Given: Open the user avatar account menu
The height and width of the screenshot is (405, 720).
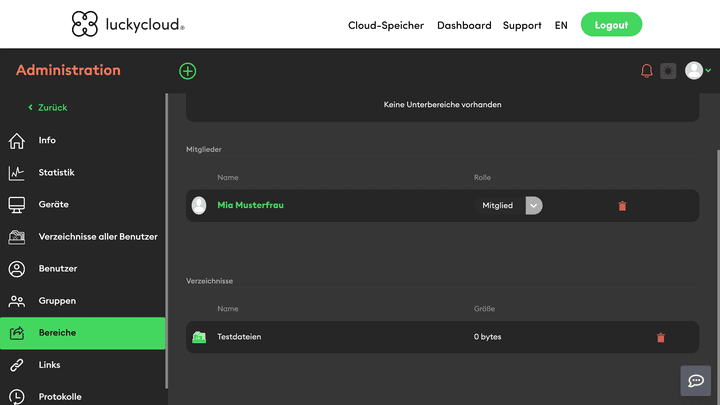Looking at the screenshot, I should tap(697, 71).
